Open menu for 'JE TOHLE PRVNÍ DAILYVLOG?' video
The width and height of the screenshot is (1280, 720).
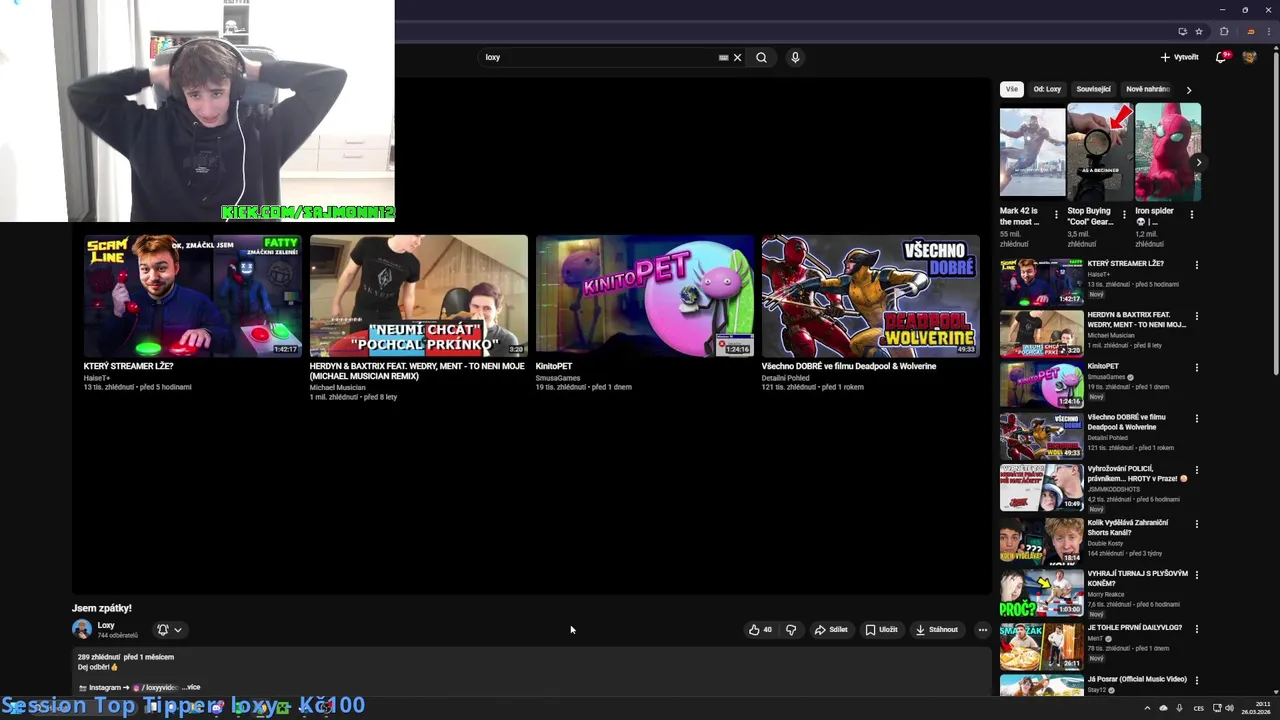pos(1197,629)
